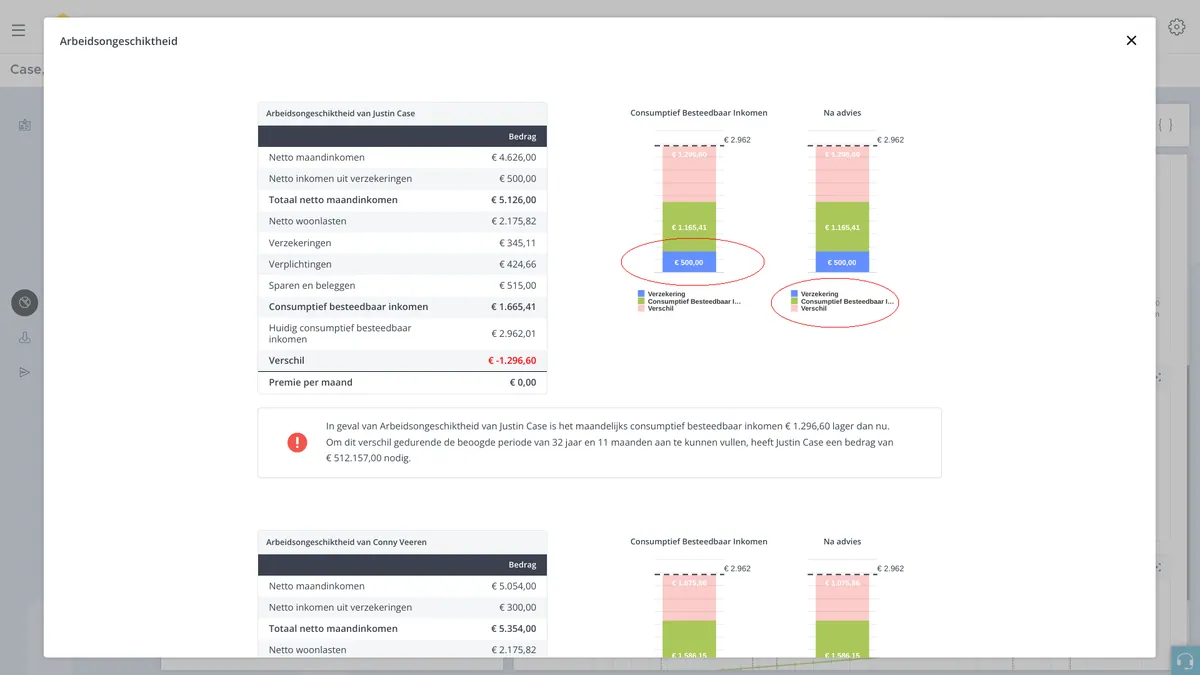Click the warning text mentioning € 512.157,00

coord(610,442)
